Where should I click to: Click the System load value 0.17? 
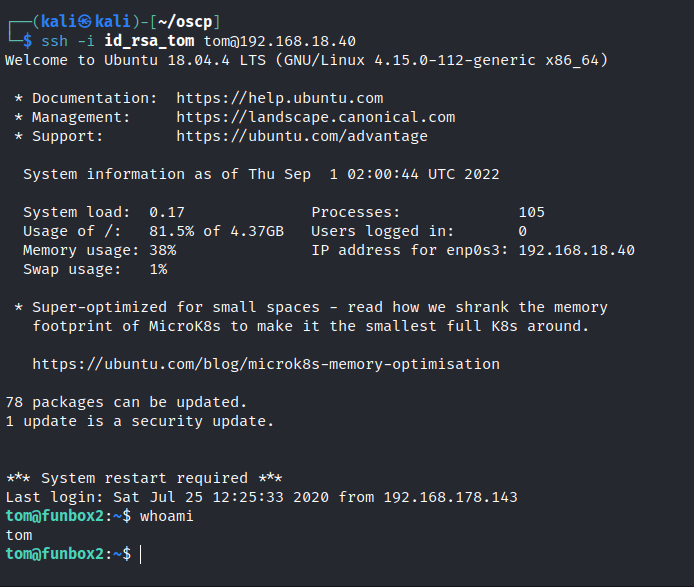[x=166, y=212]
